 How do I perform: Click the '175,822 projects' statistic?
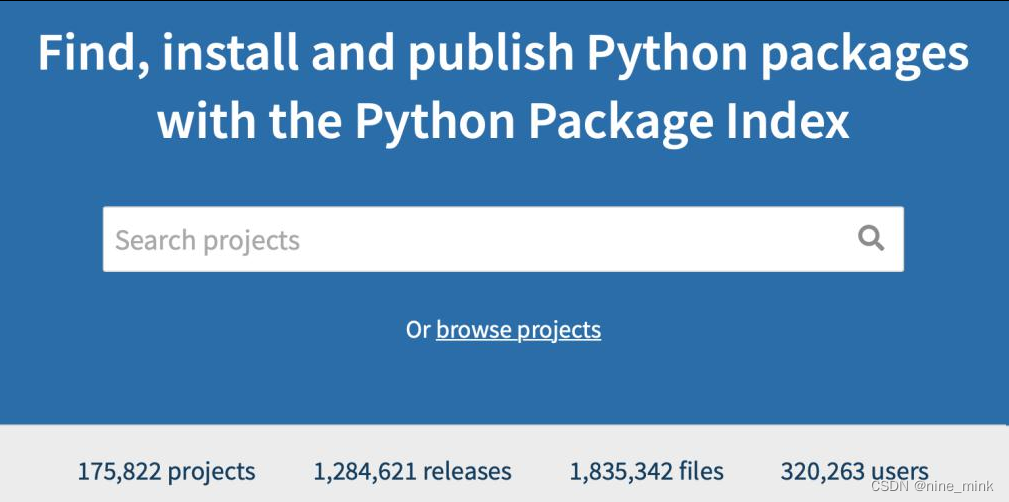[x=166, y=471]
